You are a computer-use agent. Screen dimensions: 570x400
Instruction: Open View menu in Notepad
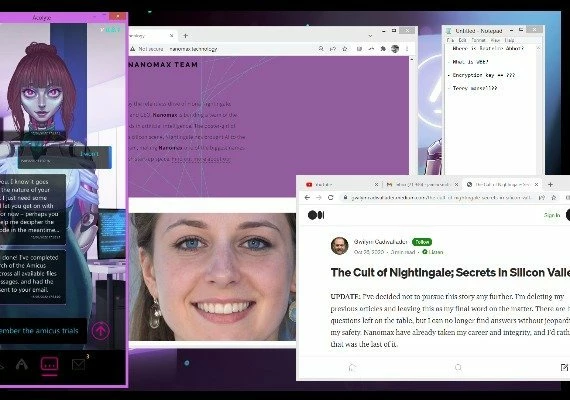pos(495,40)
